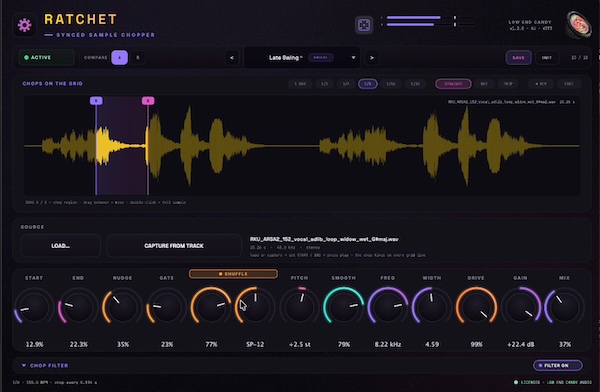The image size is (600, 392).
Task: Toggle the ACTIVE power switch
Action: point(46,57)
